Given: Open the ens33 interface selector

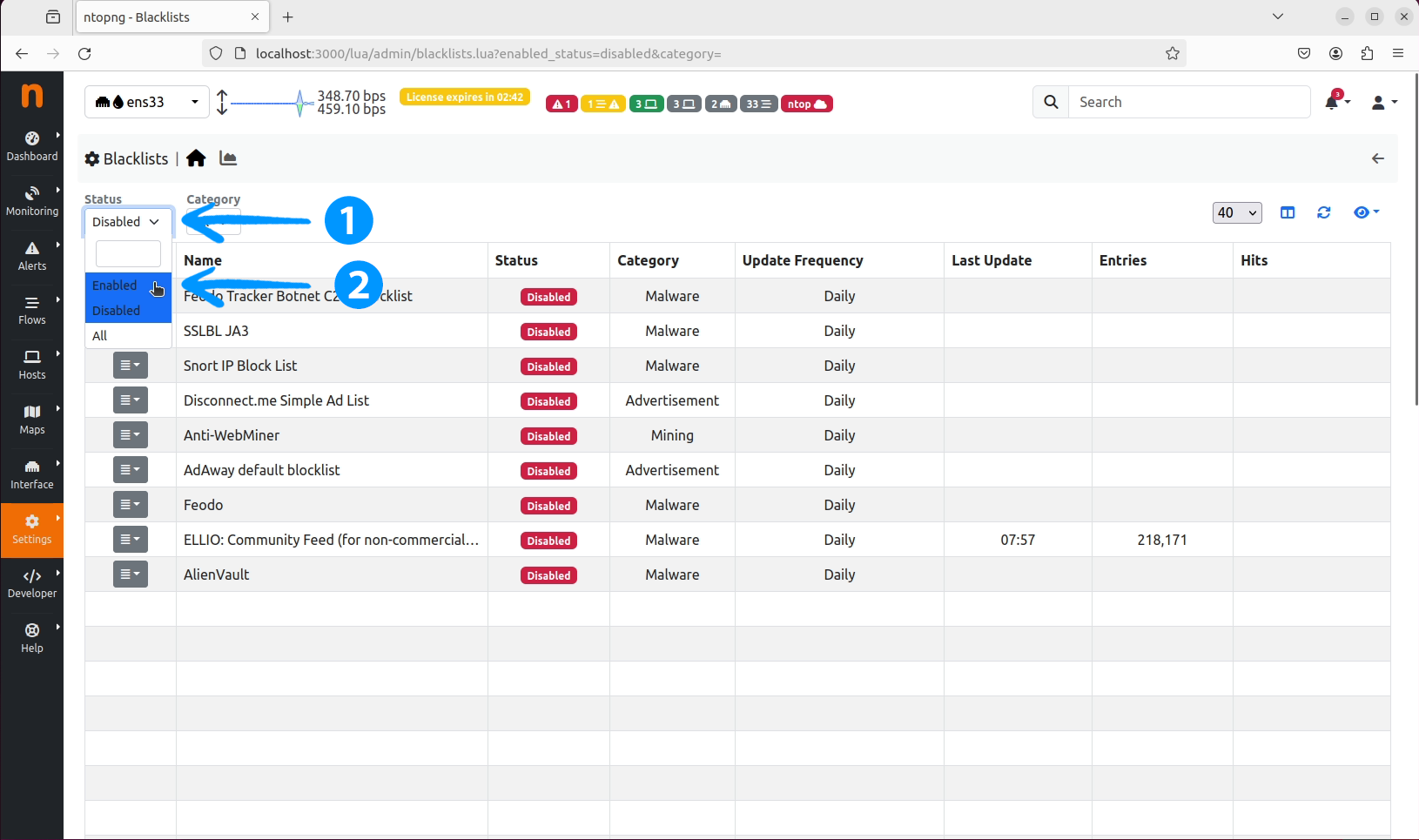Looking at the screenshot, I should coord(146,102).
